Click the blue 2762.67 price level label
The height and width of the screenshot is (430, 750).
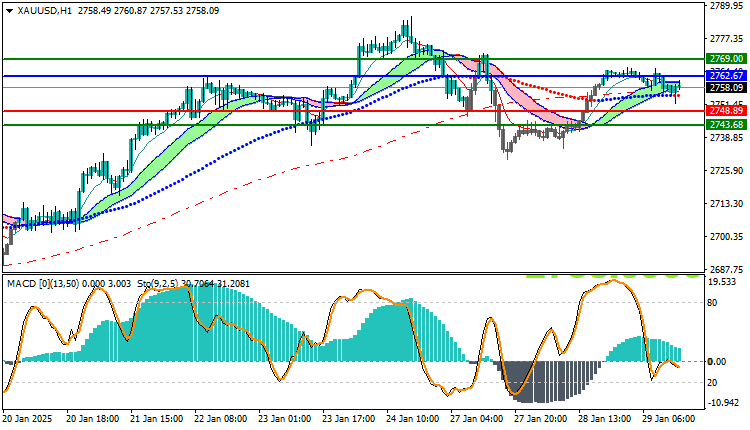726,76
